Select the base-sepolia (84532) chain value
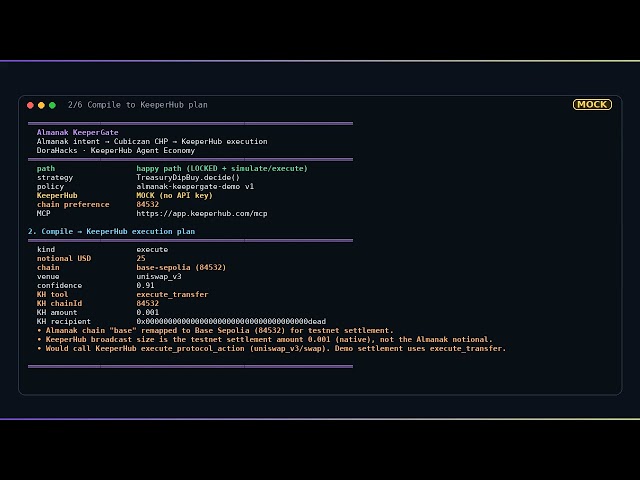Screen dimensions: 640x480 pyautogui.click(x=181, y=267)
